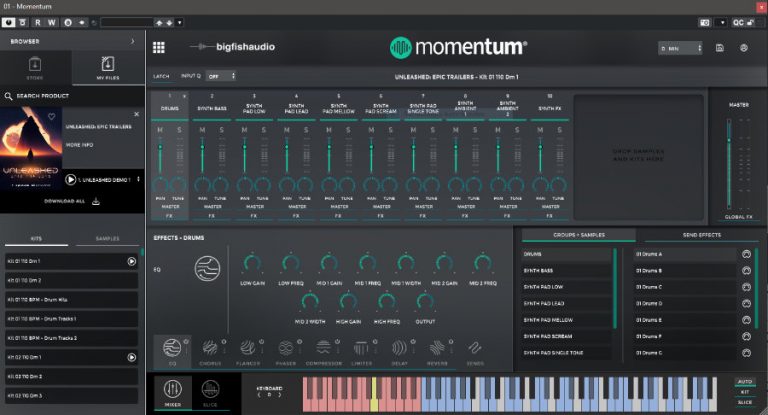Viewport: 768px width, 415px height.
Task: Open the Delay effect icon
Action: pos(399,349)
